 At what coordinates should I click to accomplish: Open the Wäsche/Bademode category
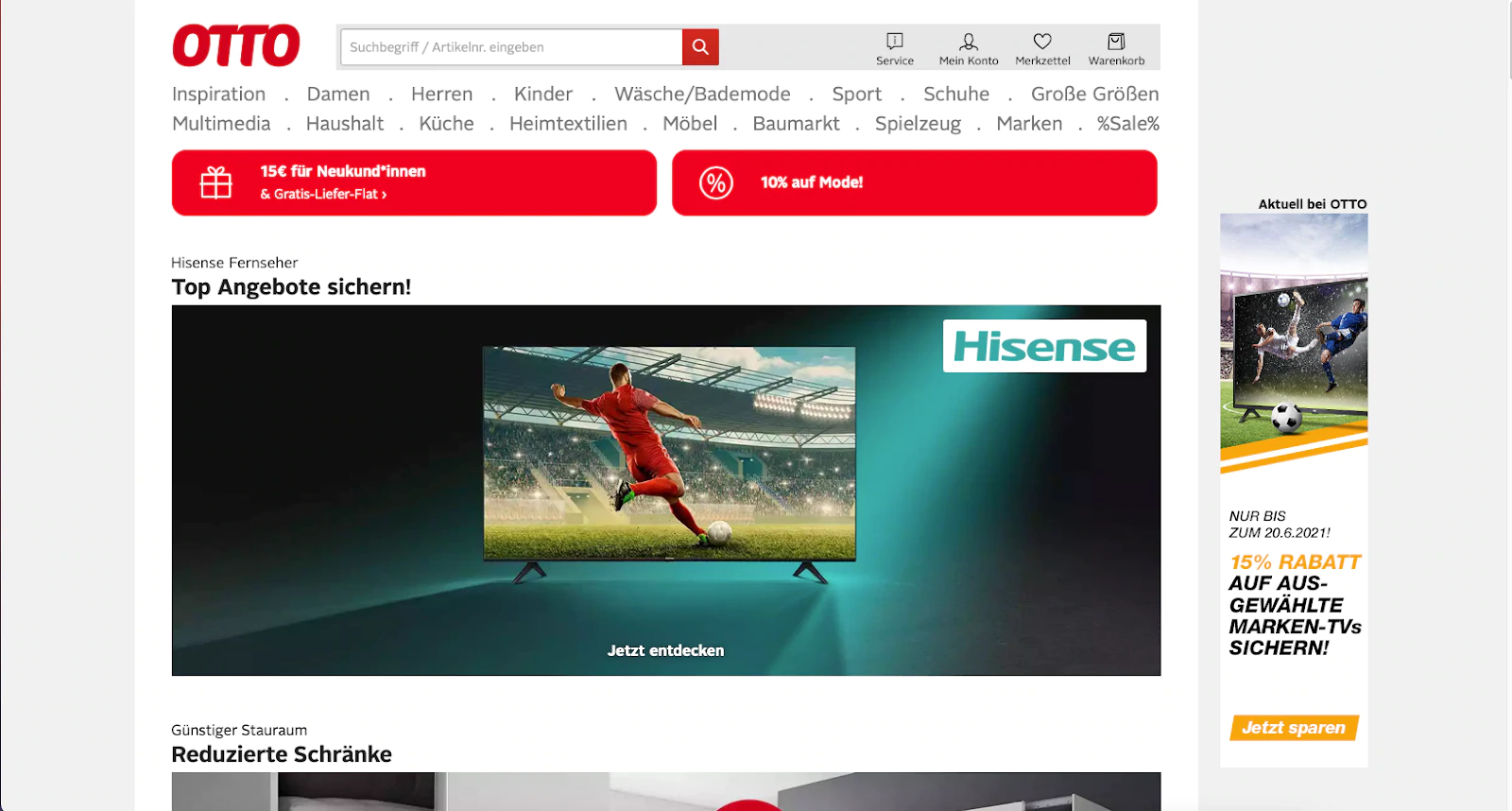(x=702, y=94)
